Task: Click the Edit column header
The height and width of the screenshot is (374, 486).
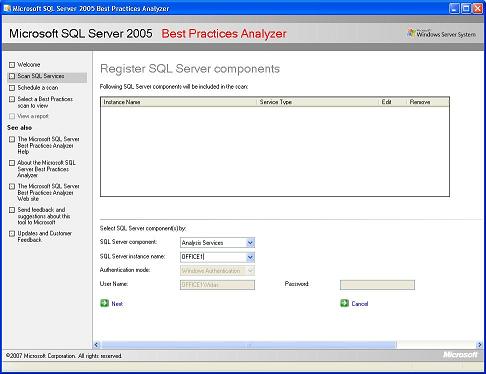Action: click(392, 102)
